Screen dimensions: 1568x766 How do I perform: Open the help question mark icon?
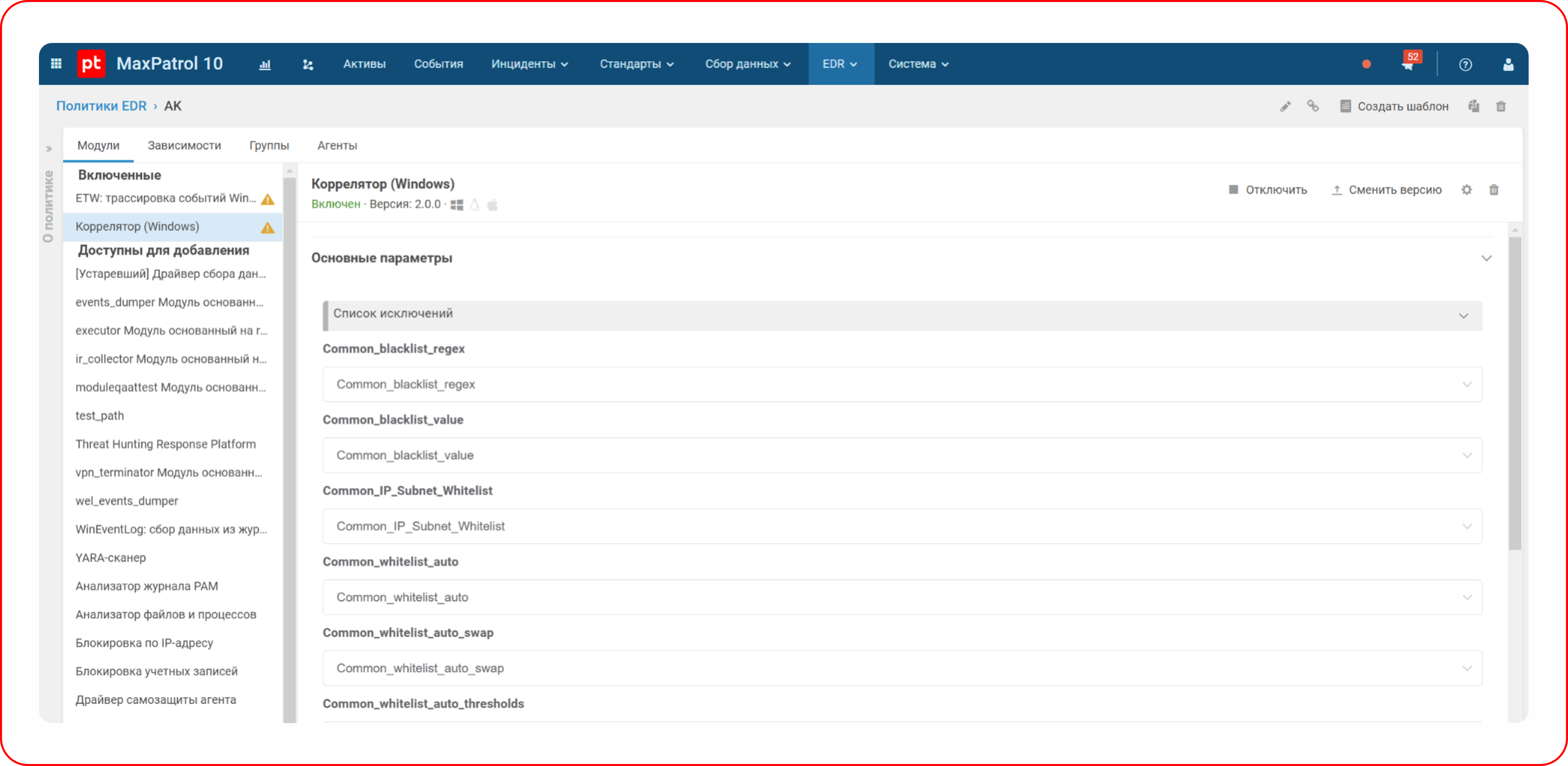1465,64
